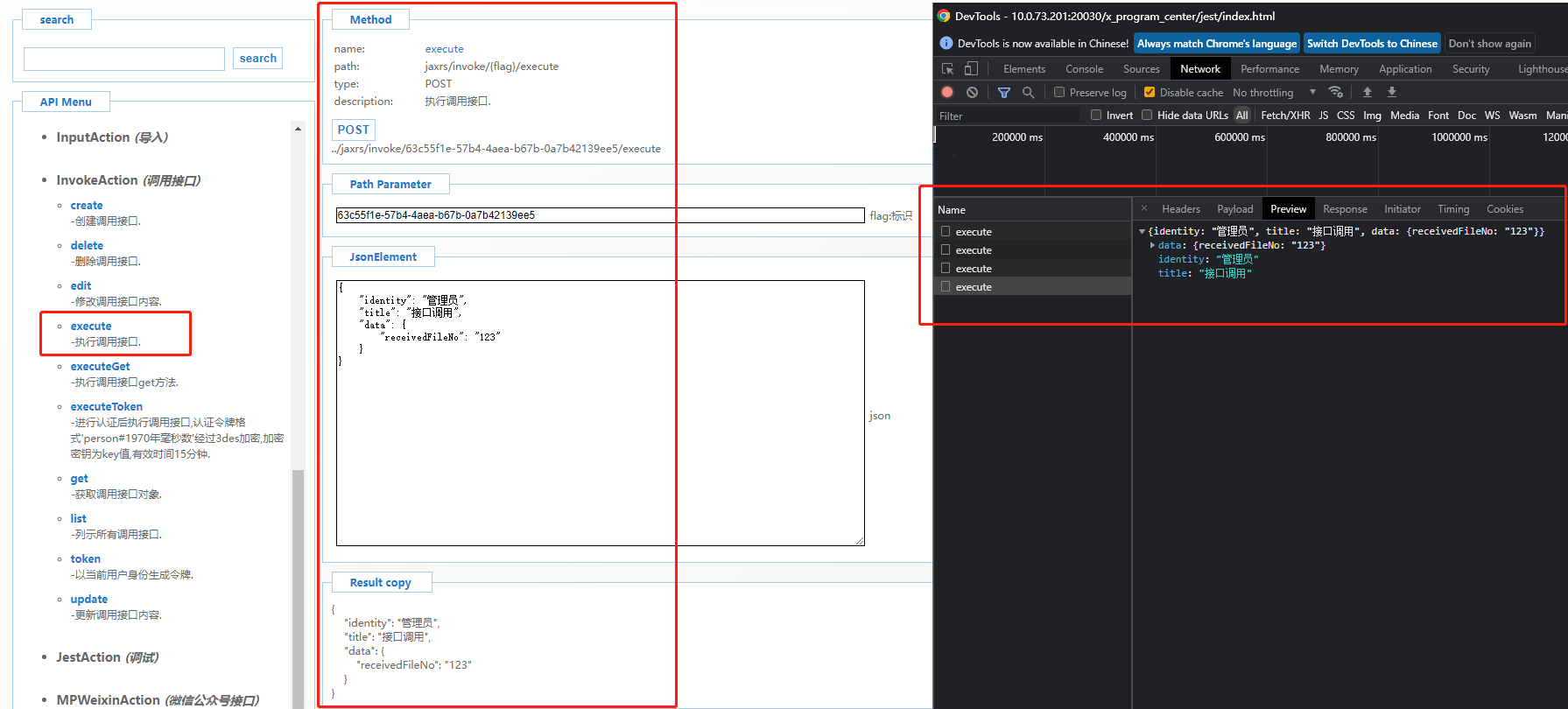Switch to the Memory tab
Image resolution: width=1568 pixels, height=709 pixels.
pos(1339,69)
